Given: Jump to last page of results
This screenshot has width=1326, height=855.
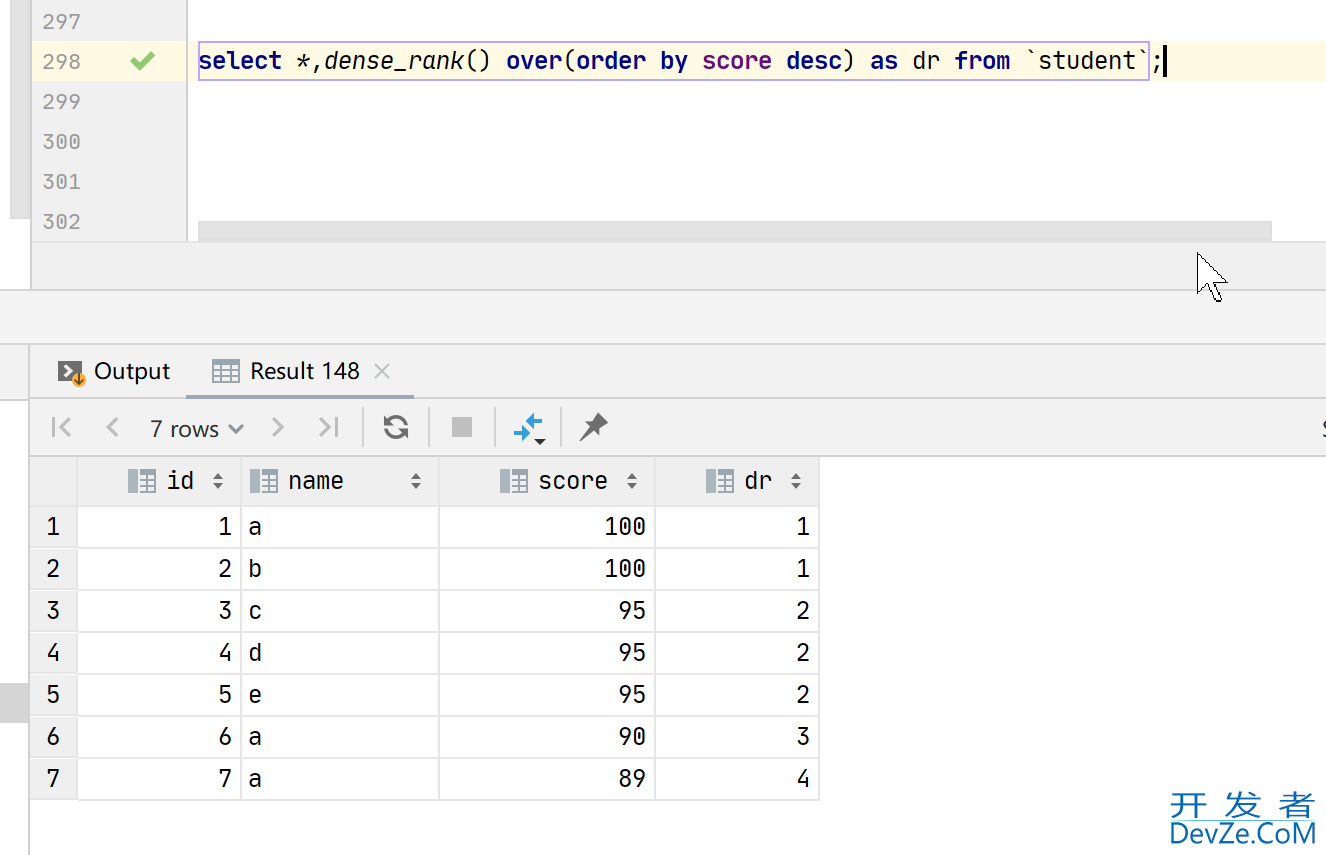Looking at the screenshot, I should (x=328, y=428).
